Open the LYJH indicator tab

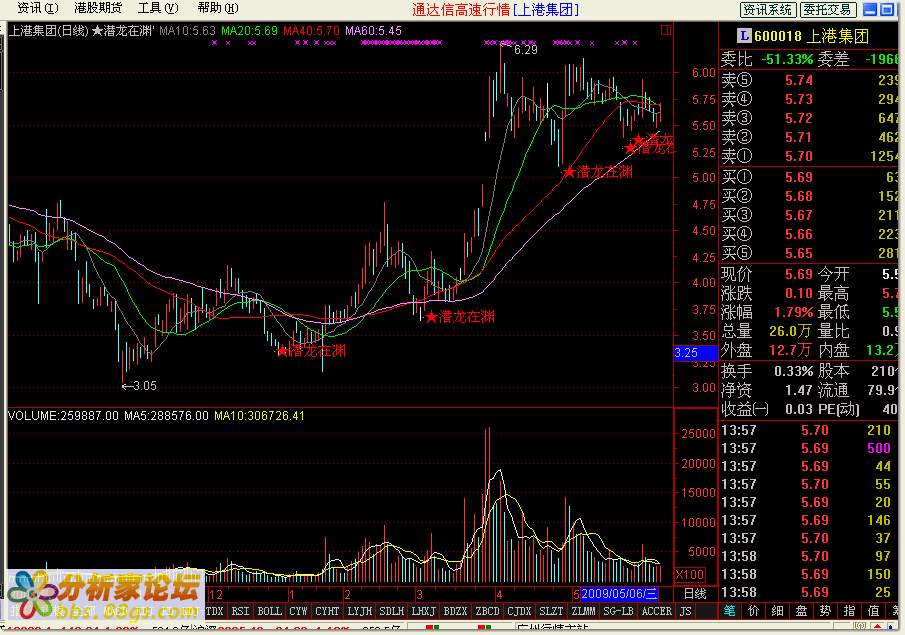pyautogui.click(x=360, y=611)
